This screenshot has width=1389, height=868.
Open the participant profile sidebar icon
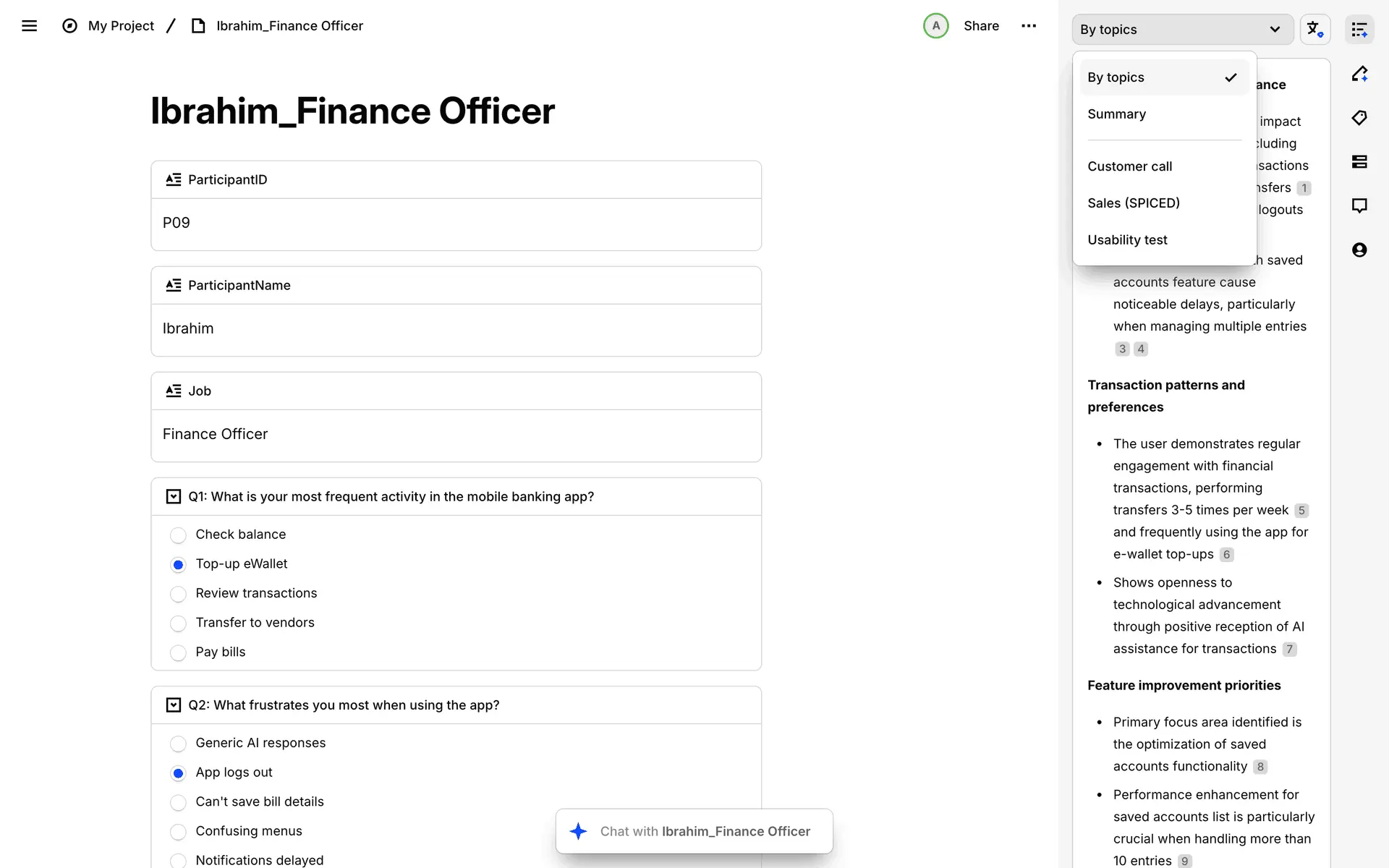point(1359,250)
